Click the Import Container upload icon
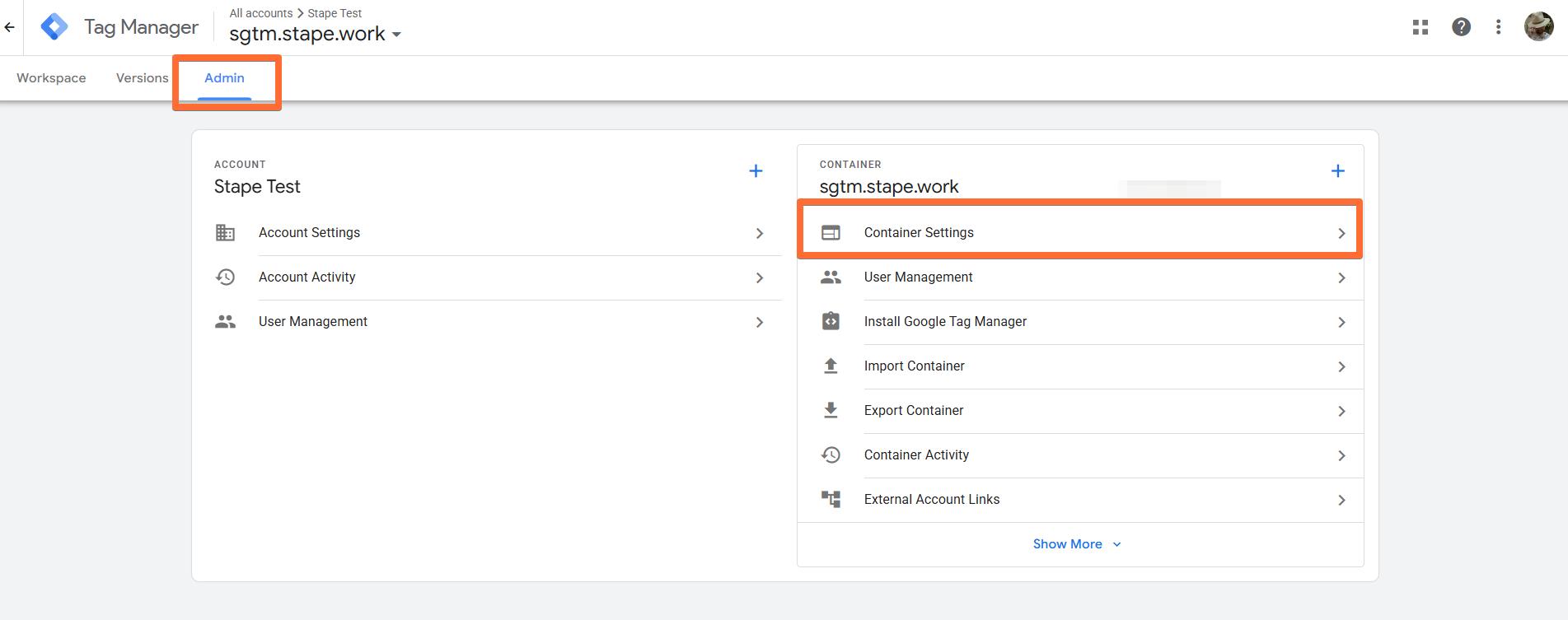Viewport: 1568px width, 620px height. tap(831, 366)
